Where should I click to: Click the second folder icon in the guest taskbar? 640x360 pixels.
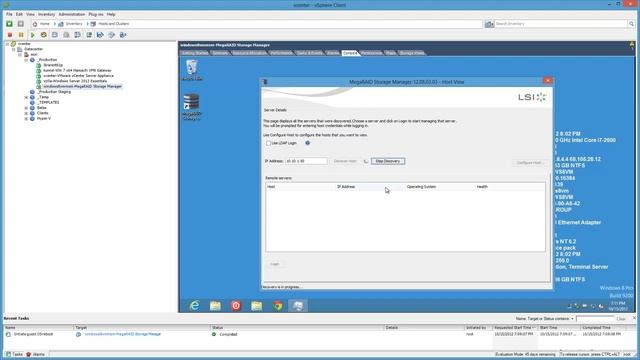pos(257,306)
